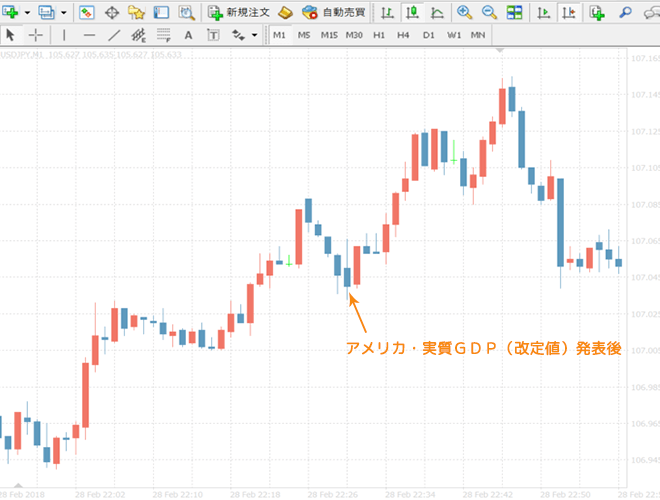Switch timeframe to M15

coord(329,35)
